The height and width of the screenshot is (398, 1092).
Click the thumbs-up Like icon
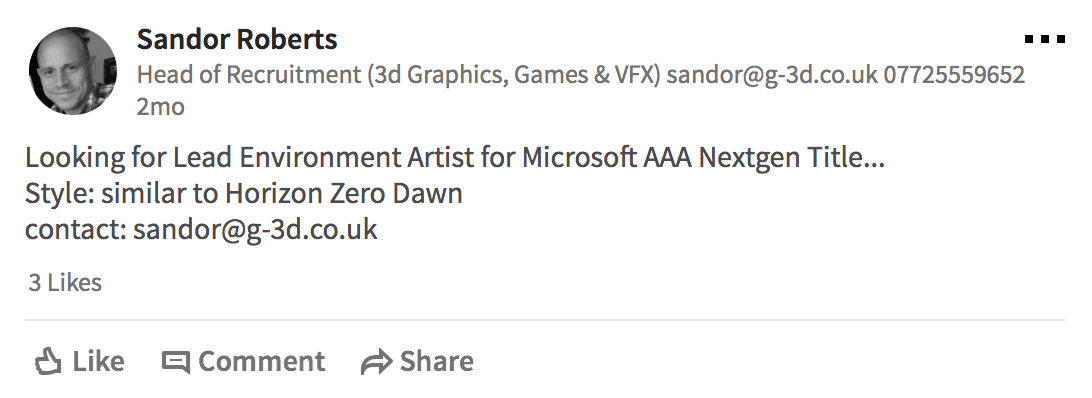click(48, 362)
